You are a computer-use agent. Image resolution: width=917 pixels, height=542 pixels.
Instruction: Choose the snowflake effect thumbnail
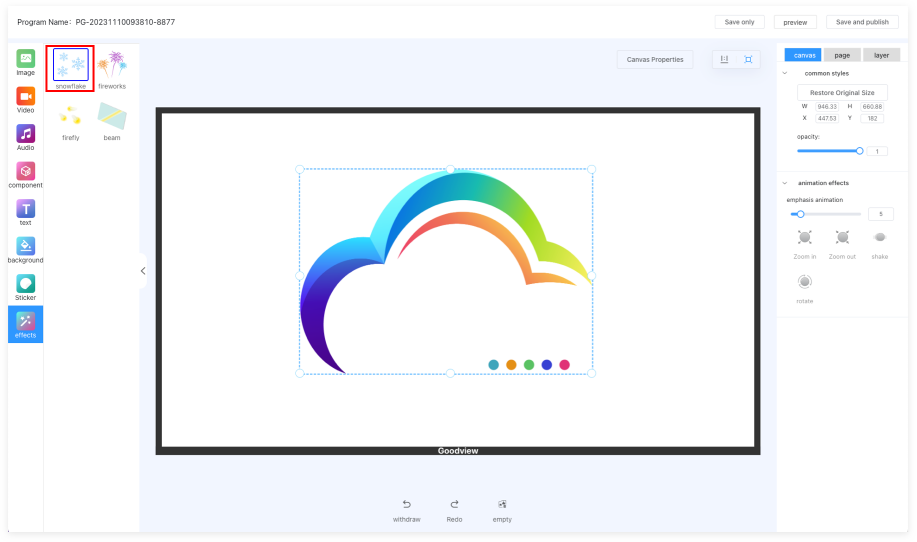tap(71, 64)
